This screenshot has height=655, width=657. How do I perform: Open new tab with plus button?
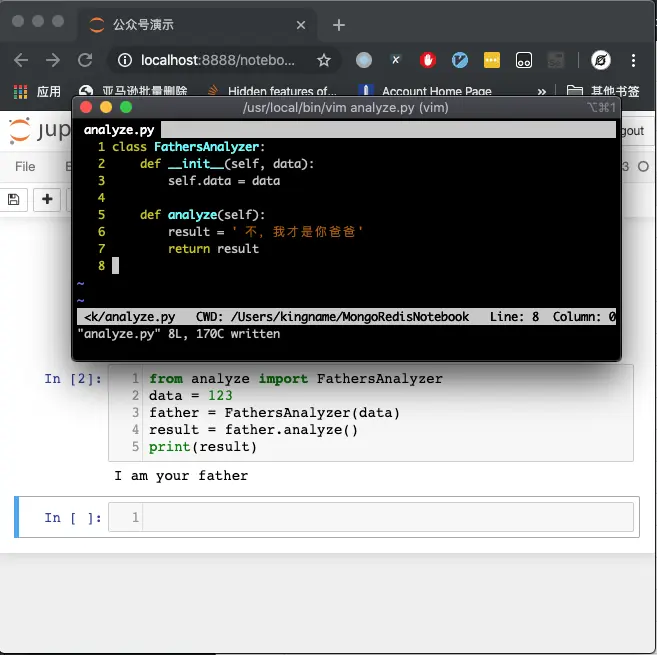click(339, 25)
